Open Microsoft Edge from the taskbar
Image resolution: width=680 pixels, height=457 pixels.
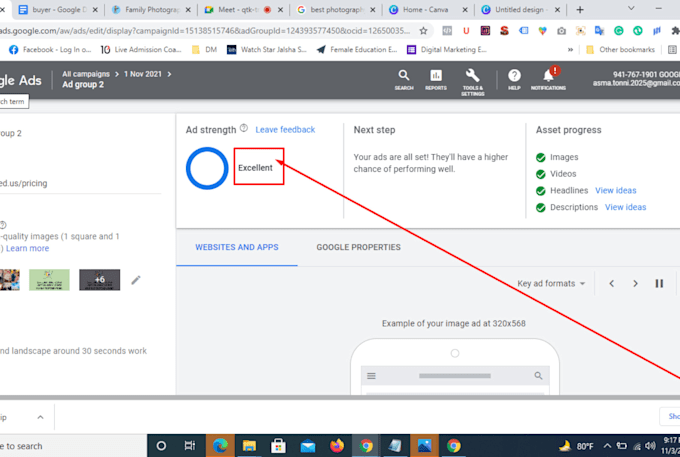pyautogui.click(x=220, y=445)
